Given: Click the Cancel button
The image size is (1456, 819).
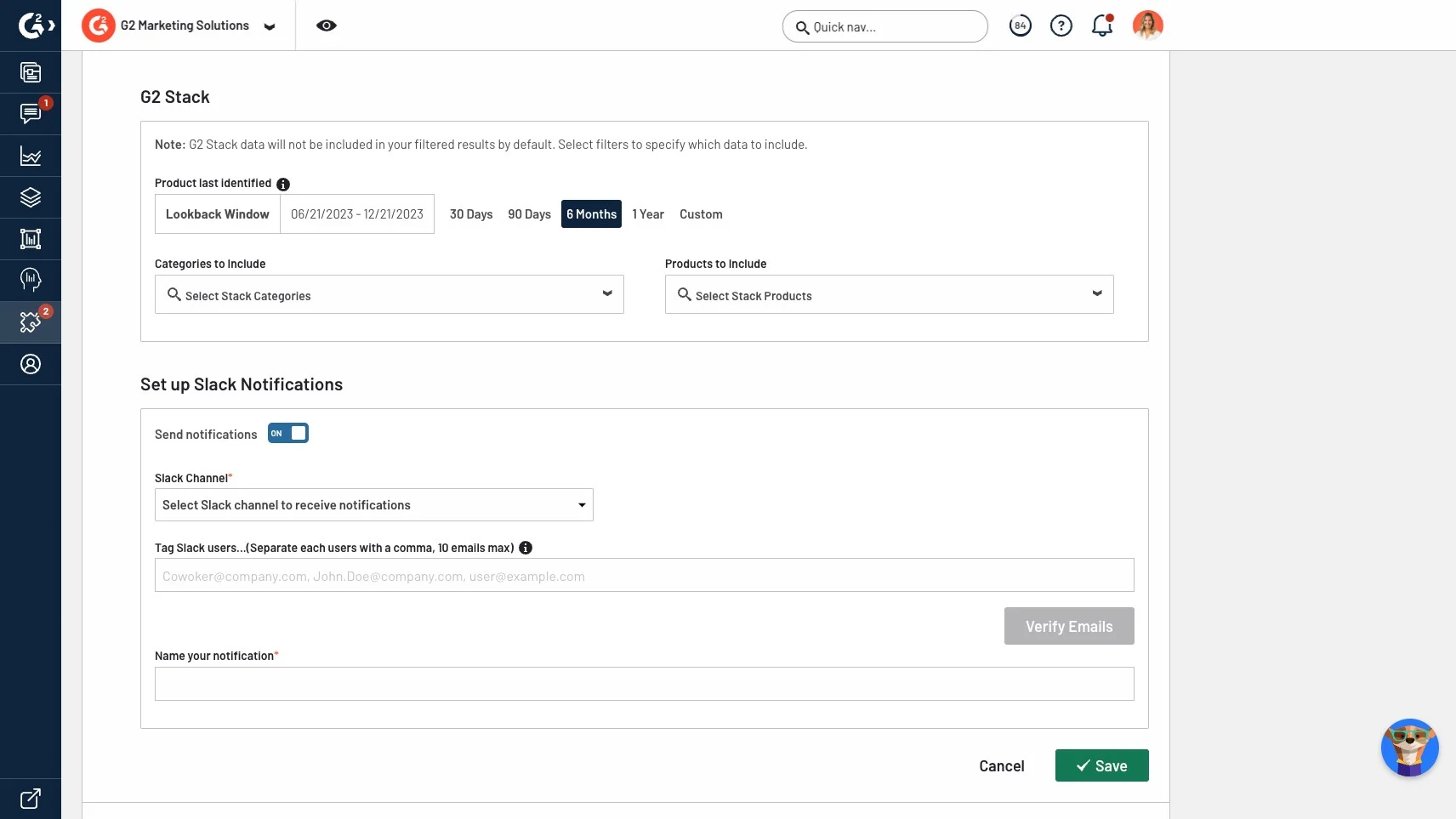Looking at the screenshot, I should 1002,766.
